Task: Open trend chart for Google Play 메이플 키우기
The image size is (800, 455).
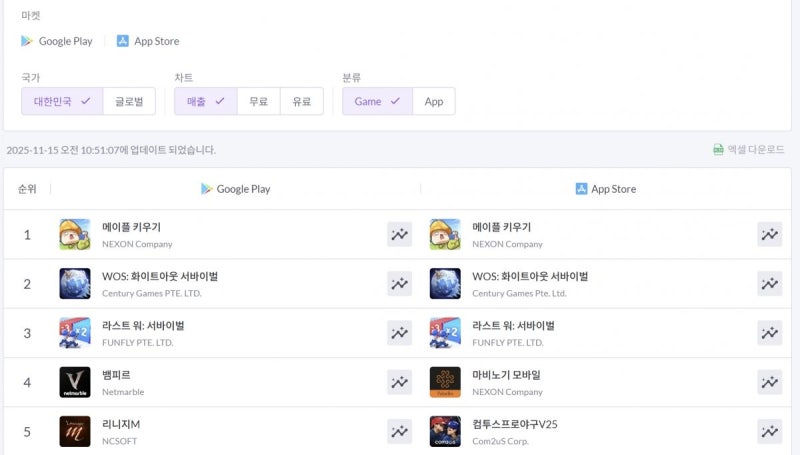Action: tap(399, 235)
